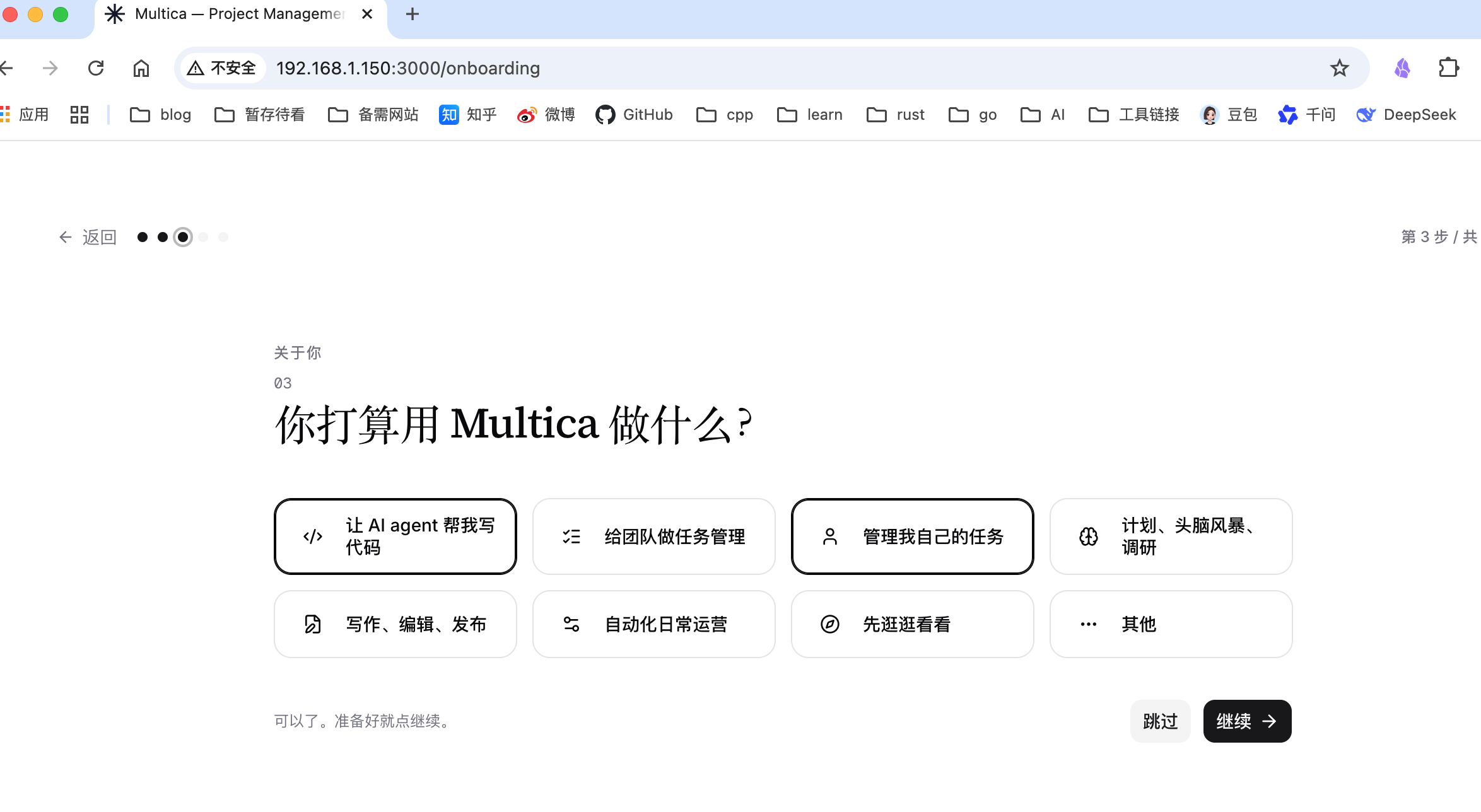Click the fourth onboarding step dot

203,237
